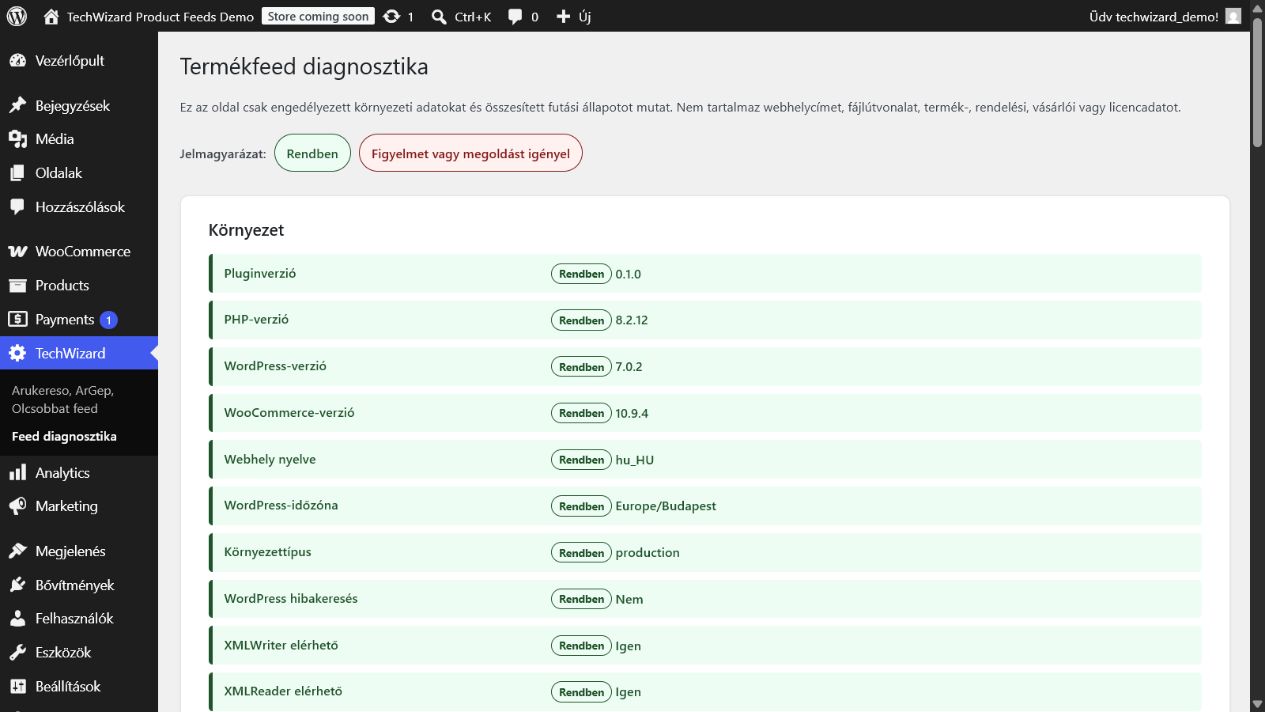Open TechWizard Product Feeds Demo site link

point(160,17)
